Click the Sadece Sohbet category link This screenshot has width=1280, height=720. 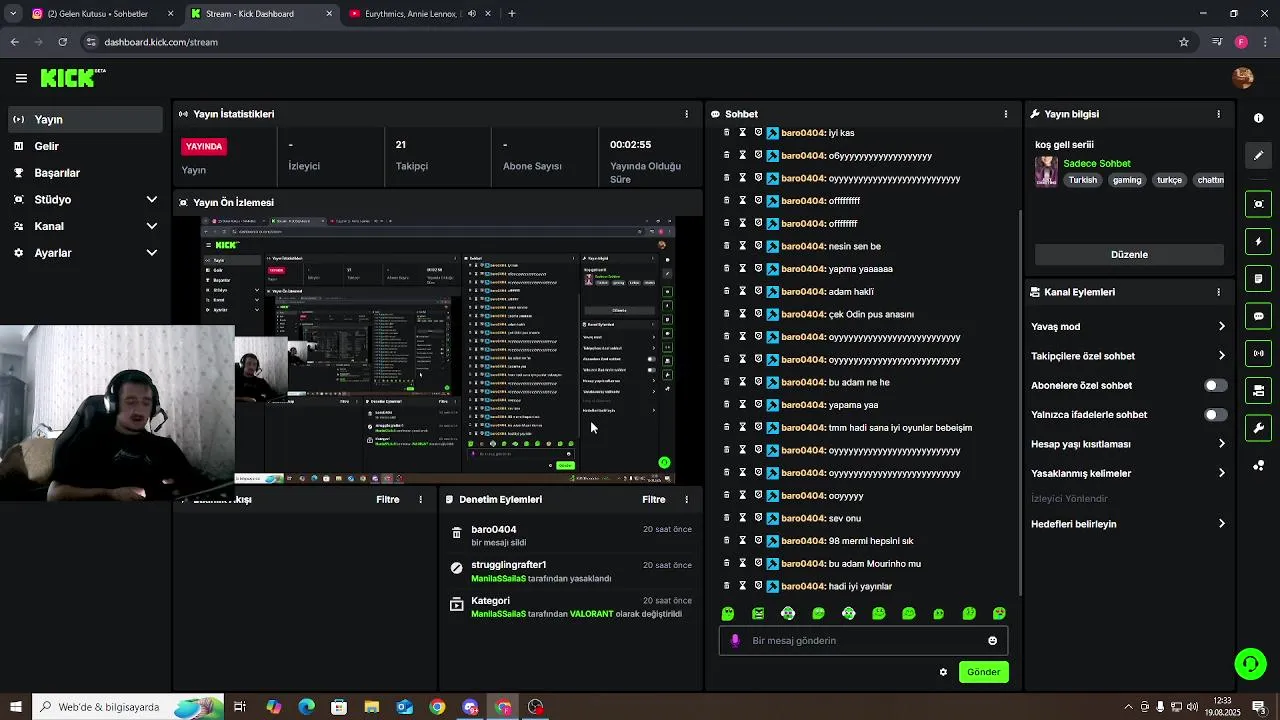1097,164
